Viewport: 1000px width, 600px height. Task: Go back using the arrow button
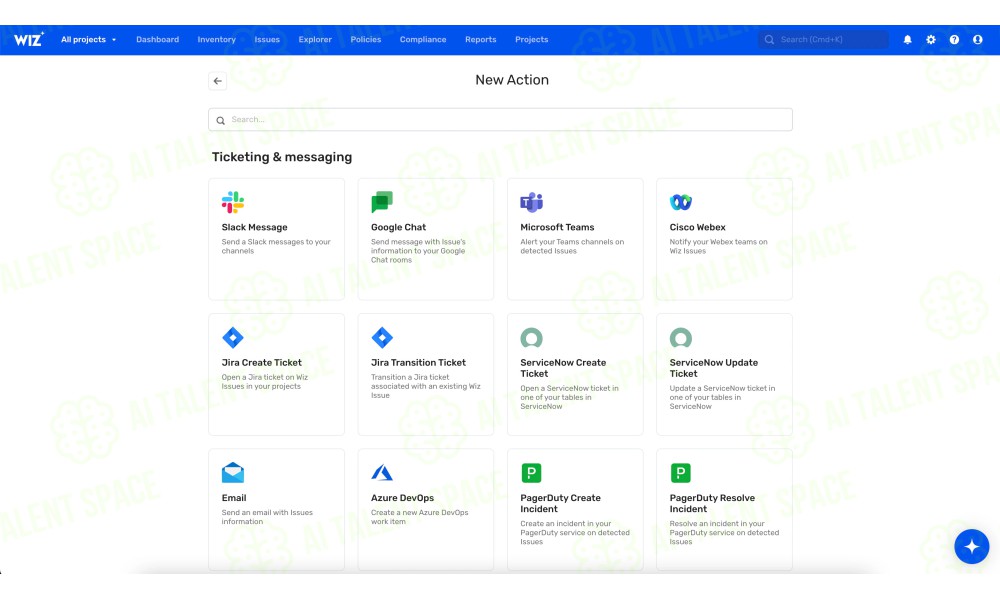(x=218, y=81)
